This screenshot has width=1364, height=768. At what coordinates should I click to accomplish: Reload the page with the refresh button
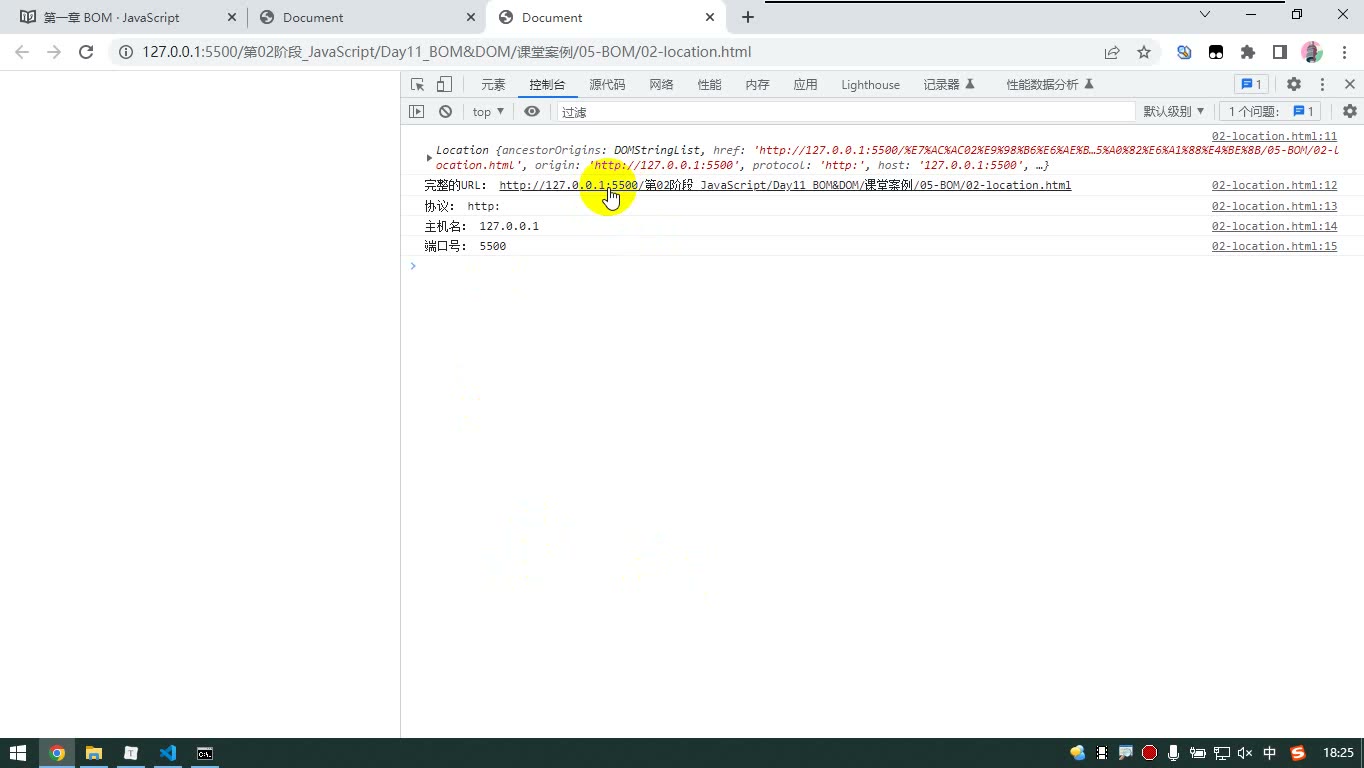86,52
